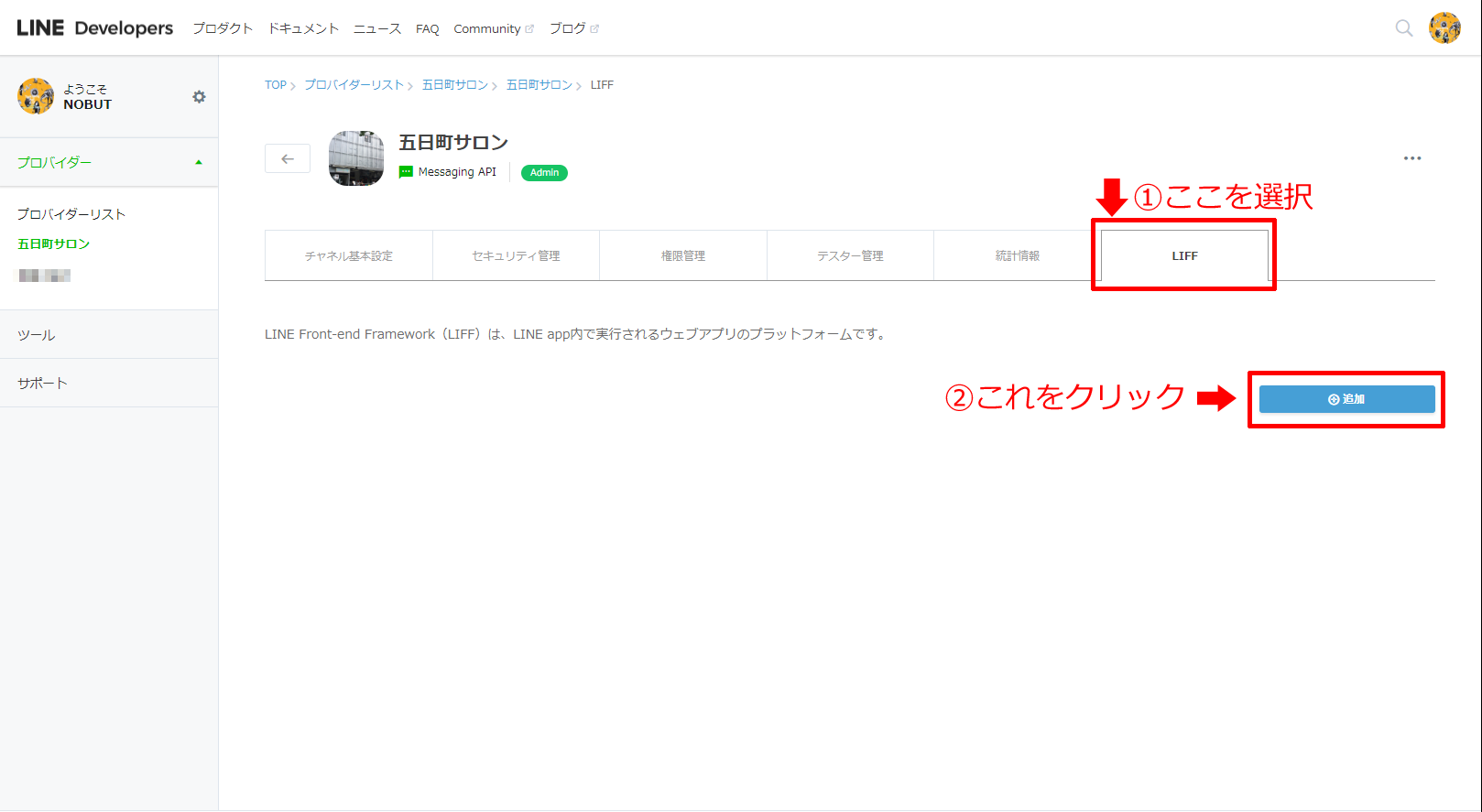Click the 五日町サロン channel thumbnail image
1482x812 pixels.
point(356,158)
